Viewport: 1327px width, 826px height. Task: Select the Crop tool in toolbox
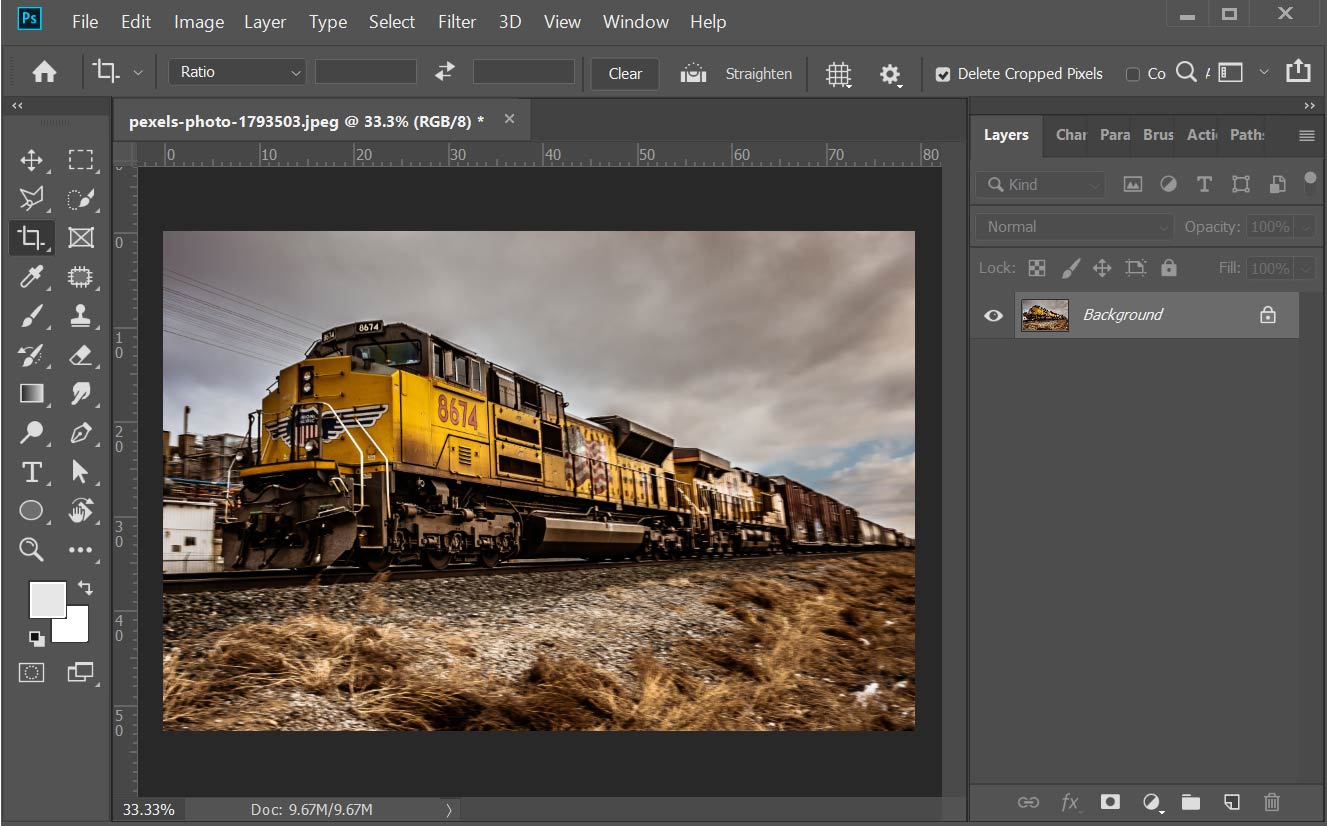pyautogui.click(x=31, y=237)
